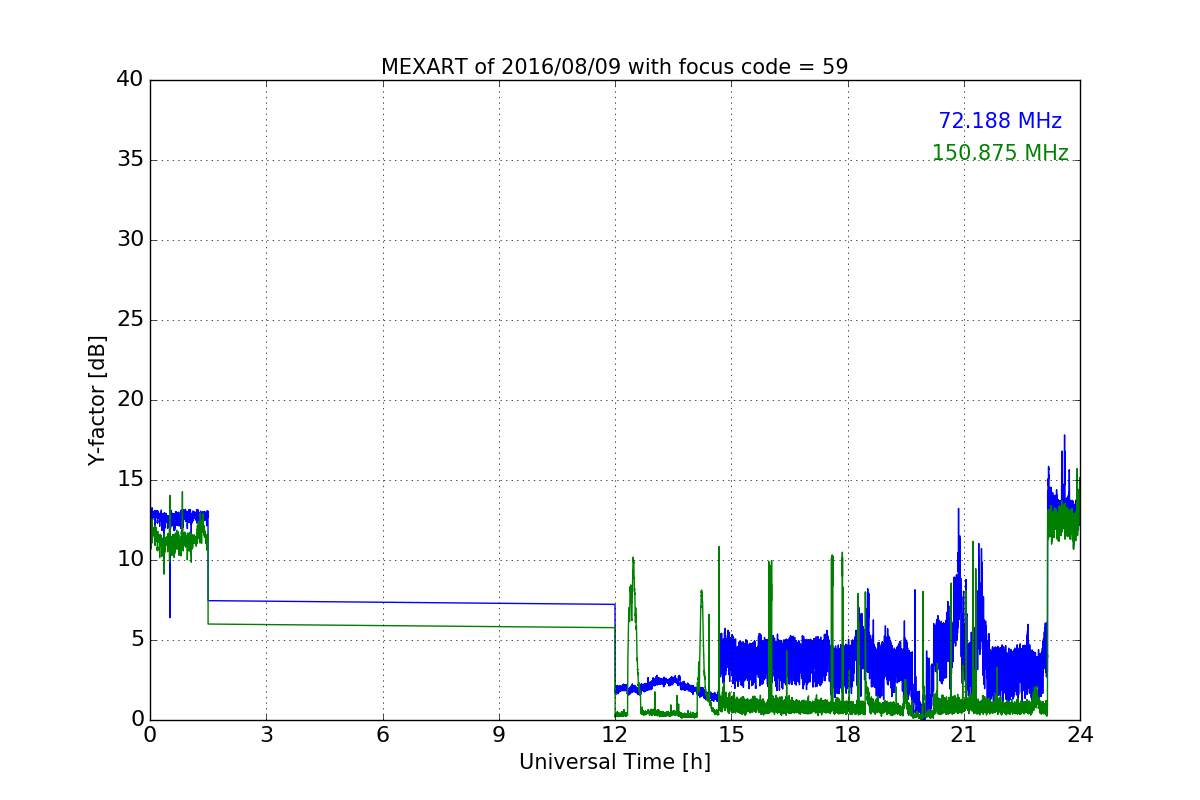Image resolution: width=1200 pixels, height=800 pixels.
Task: Click y-axis tick label 40
Action: 131,80
